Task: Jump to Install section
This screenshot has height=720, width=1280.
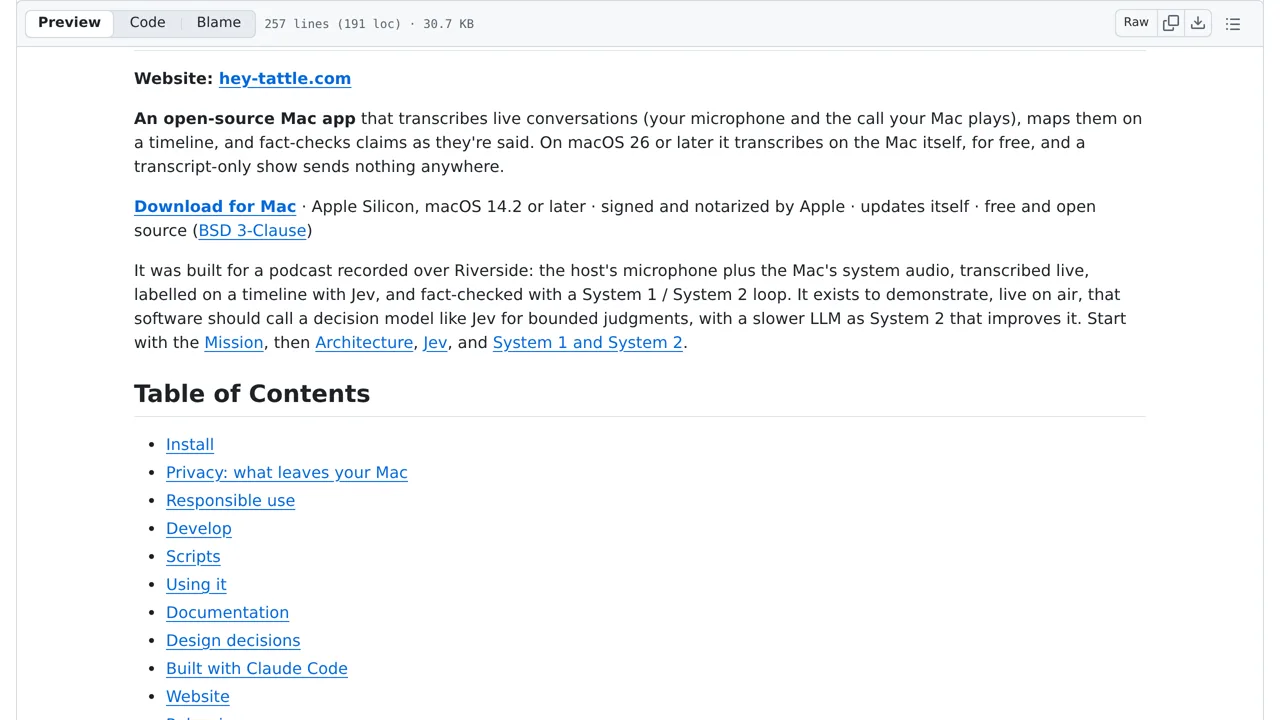Action: [x=190, y=444]
